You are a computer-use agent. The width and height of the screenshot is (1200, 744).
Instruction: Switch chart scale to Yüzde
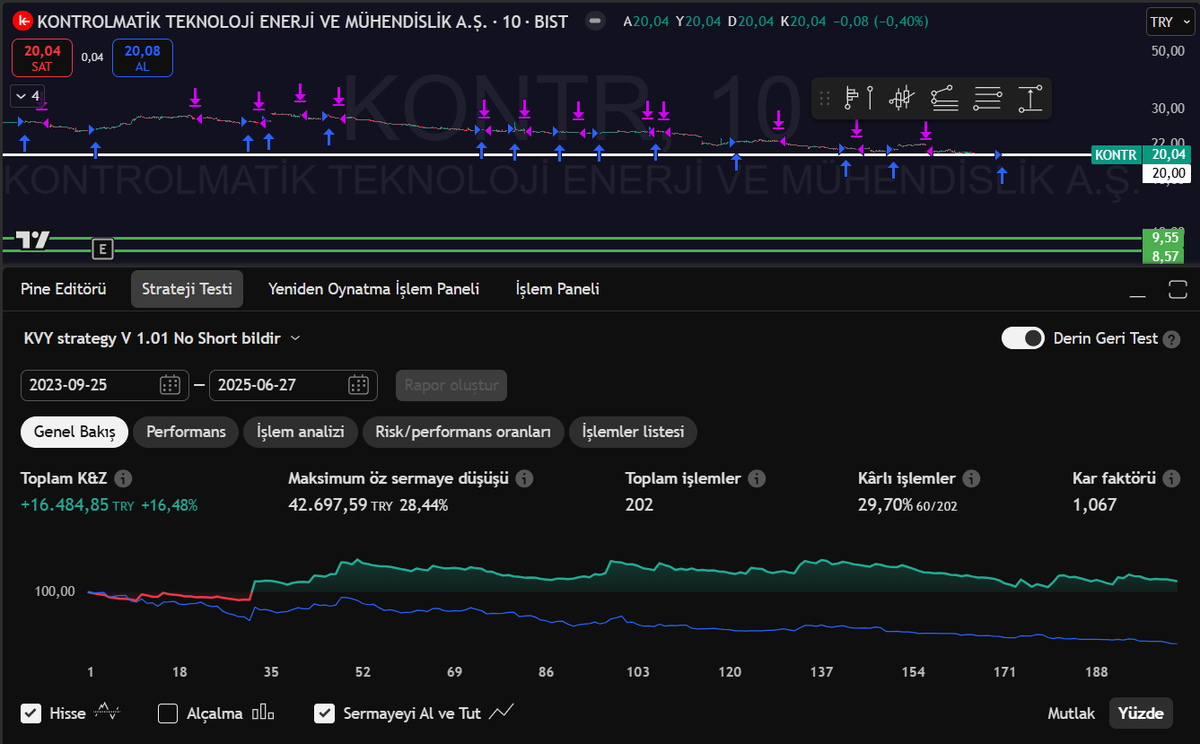tap(1141, 713)
